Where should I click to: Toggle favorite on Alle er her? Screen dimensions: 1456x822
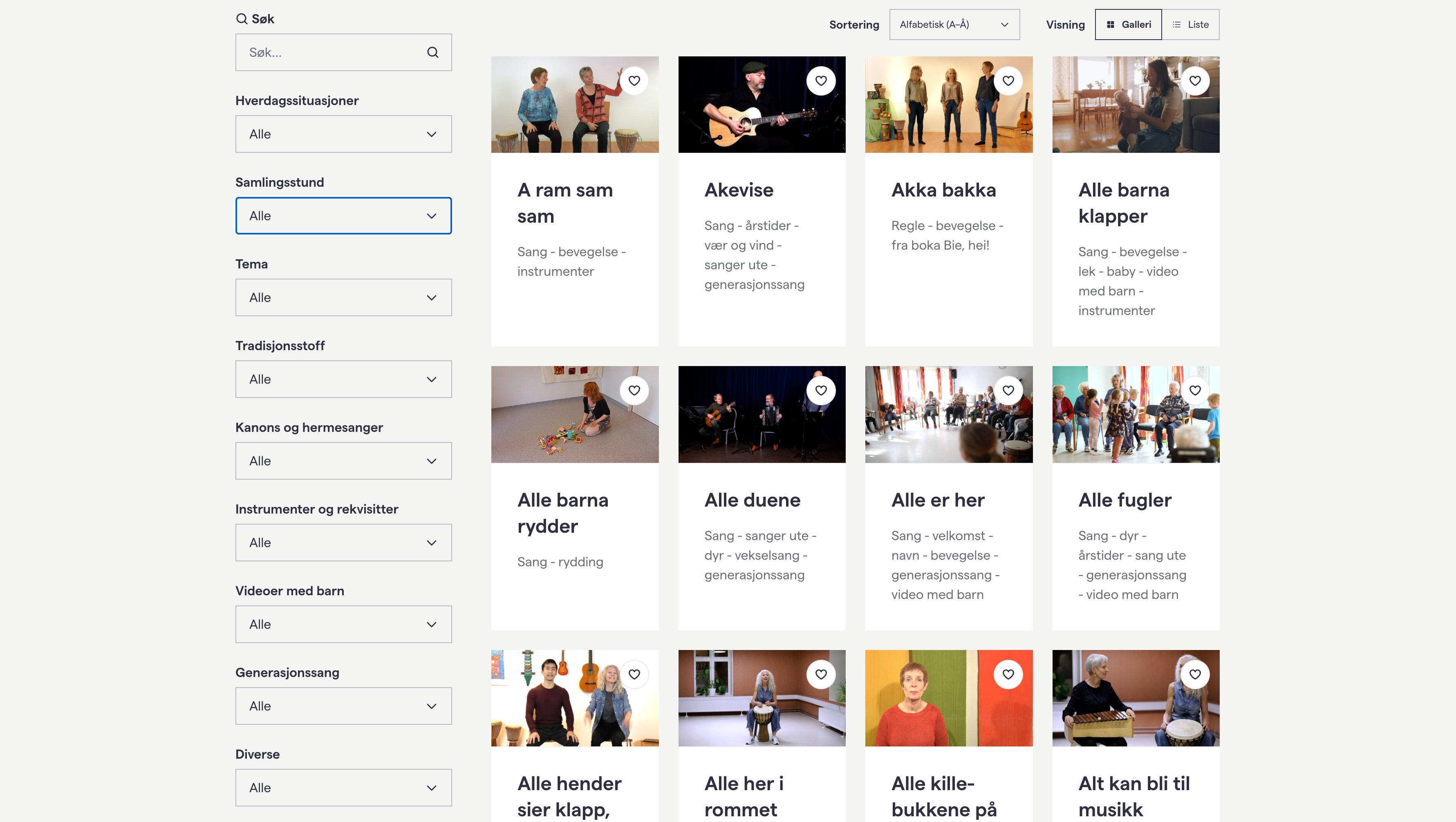point(1008,391)
